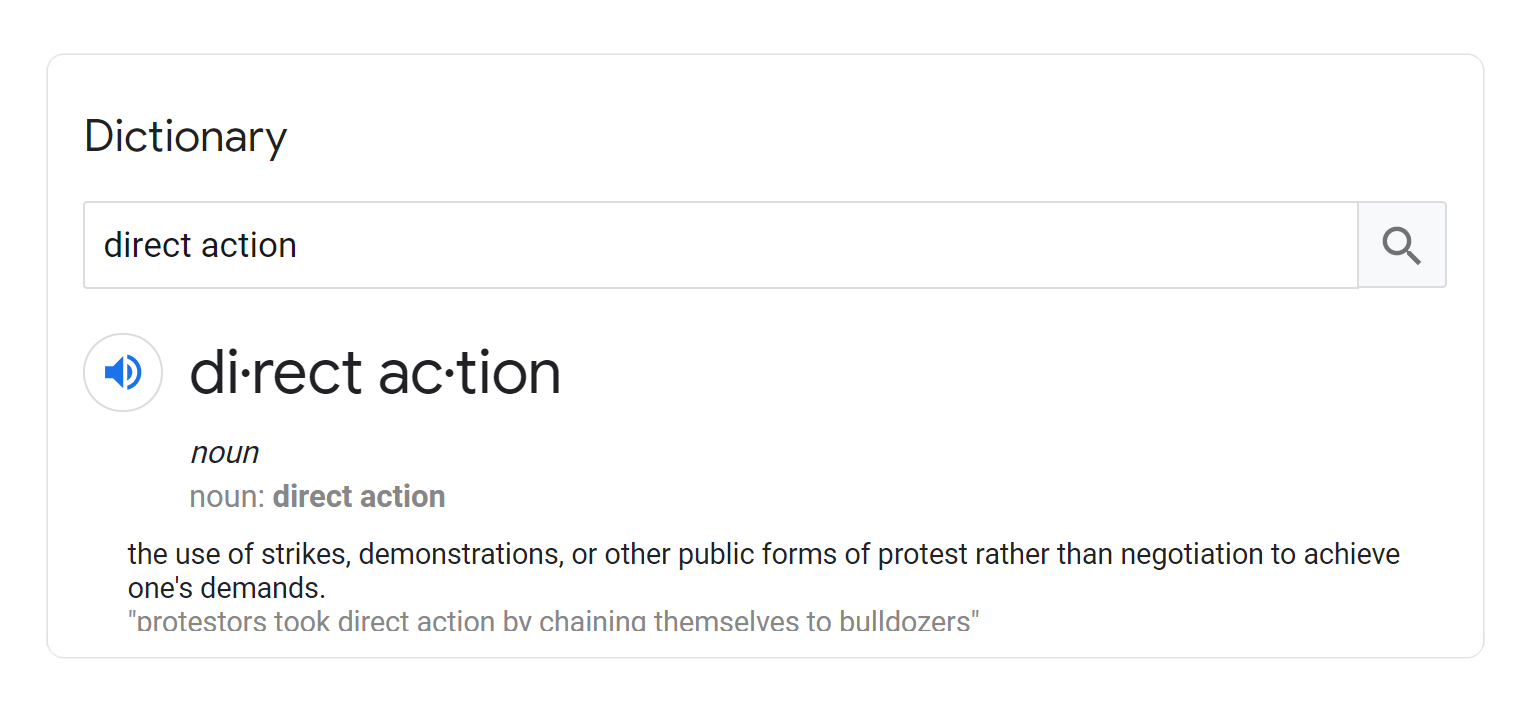
Task: Focus the dictionary search box containing 'direct action'
Action: pyautogui.click(x=720, y=245)
